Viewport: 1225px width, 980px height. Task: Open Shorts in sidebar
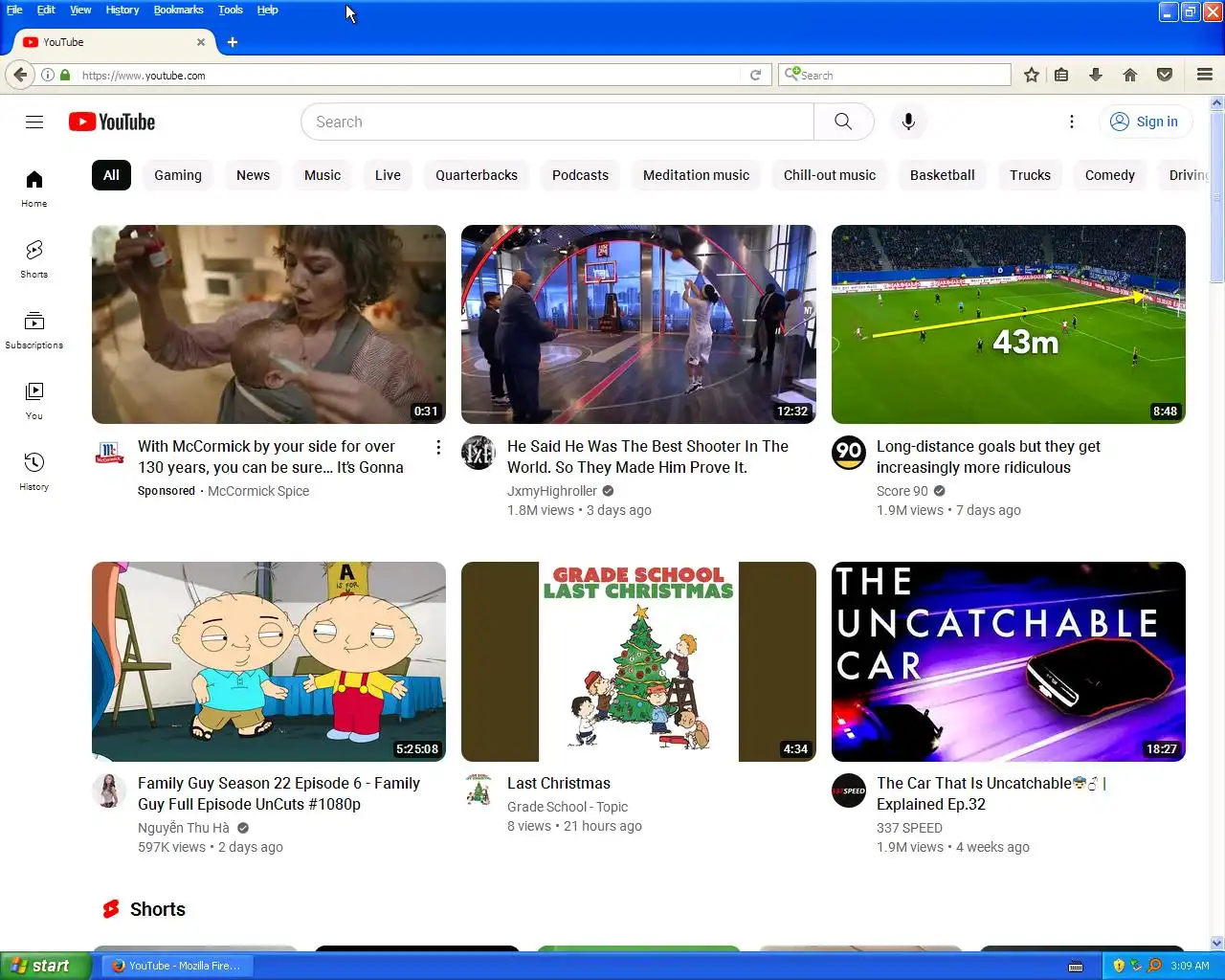coord(34,258)
